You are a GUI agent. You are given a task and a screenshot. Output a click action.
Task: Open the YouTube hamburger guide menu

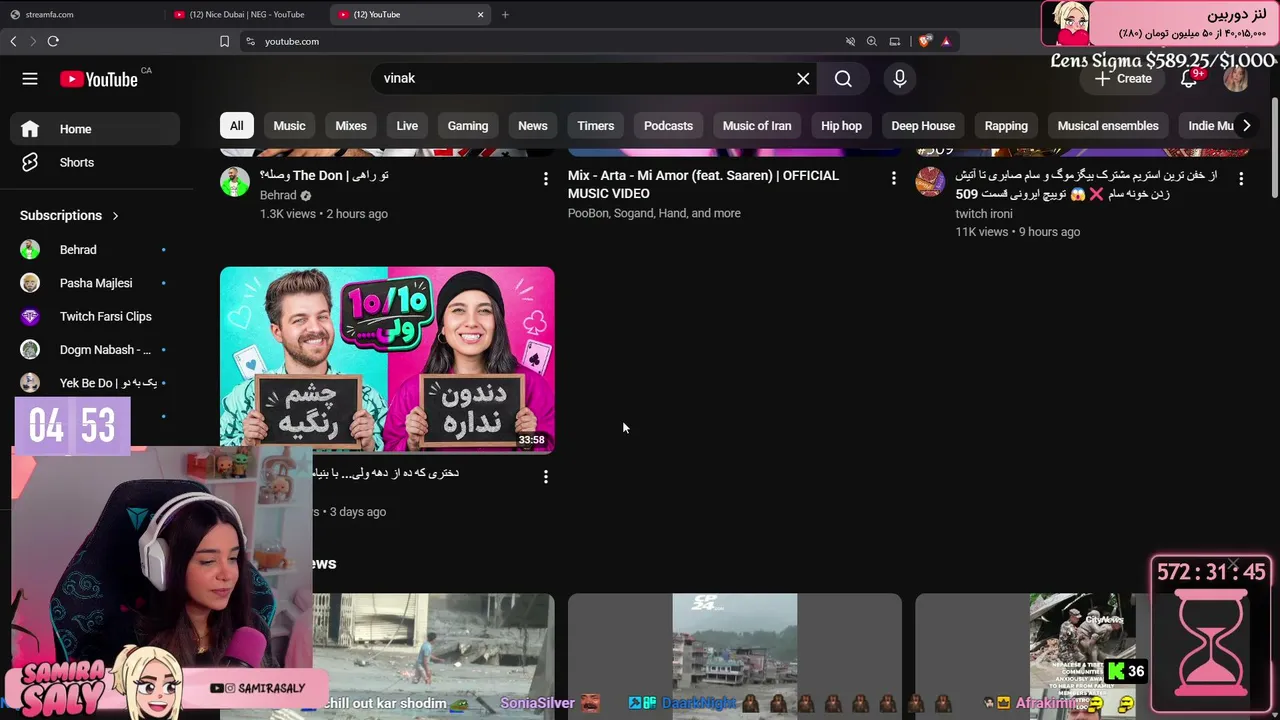click(30, 79)
